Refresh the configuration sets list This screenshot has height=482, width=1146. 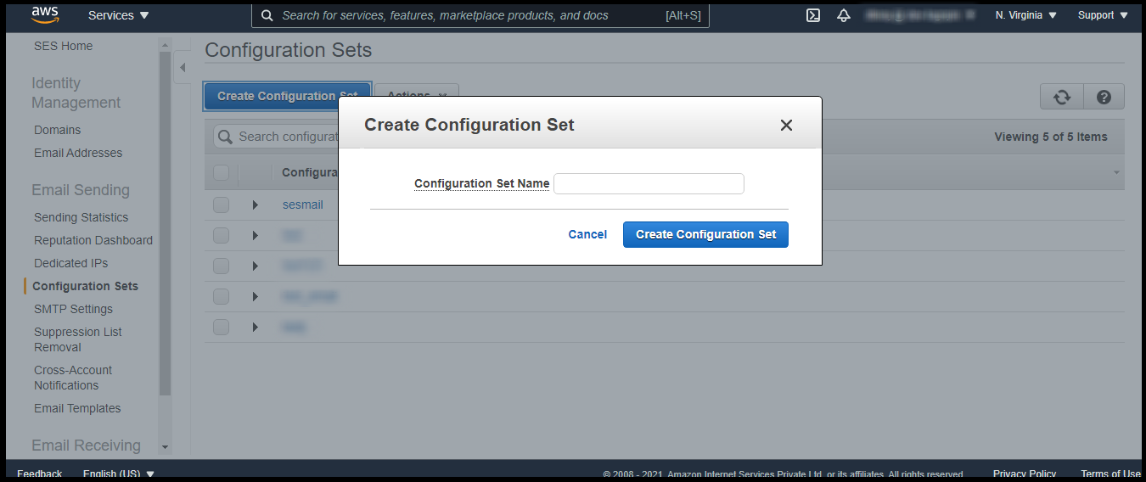click(x=1062, y=97)
